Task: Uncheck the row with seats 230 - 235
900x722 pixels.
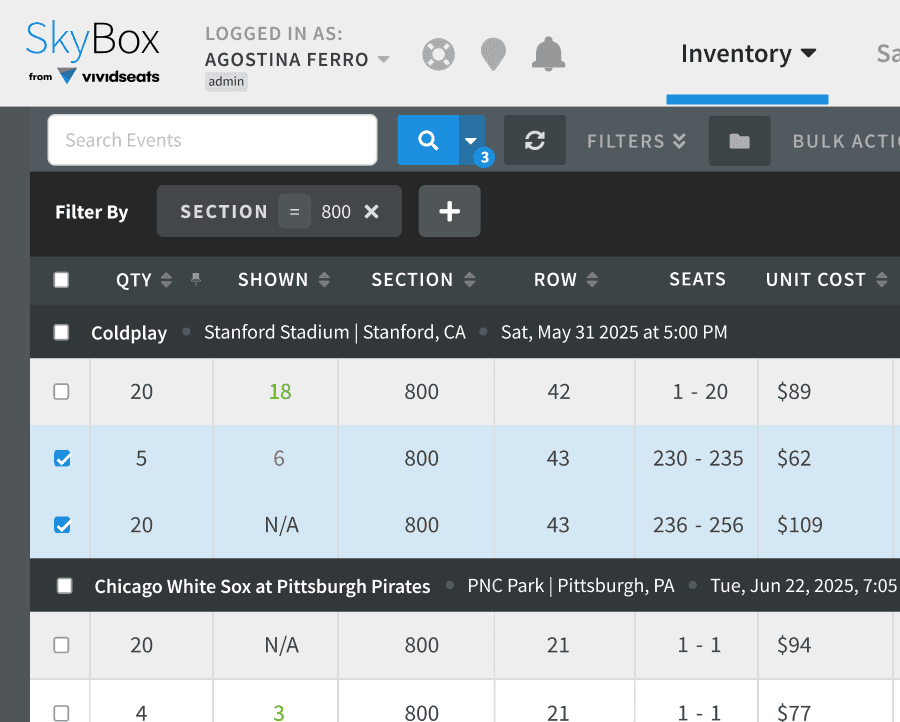Action: 62,458
